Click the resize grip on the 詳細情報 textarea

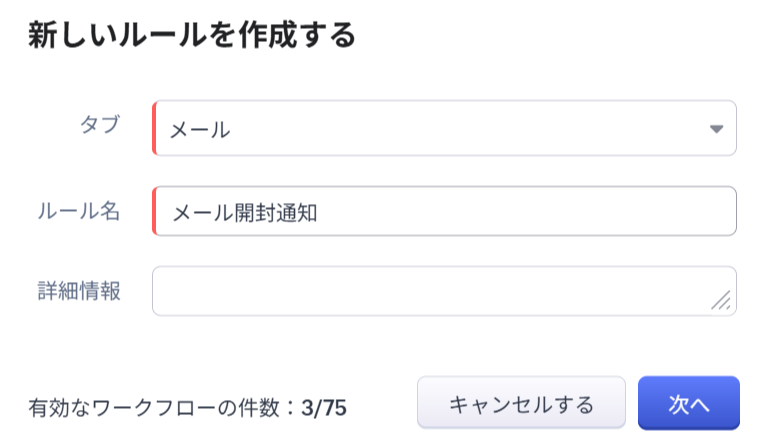tap(721, 300)
